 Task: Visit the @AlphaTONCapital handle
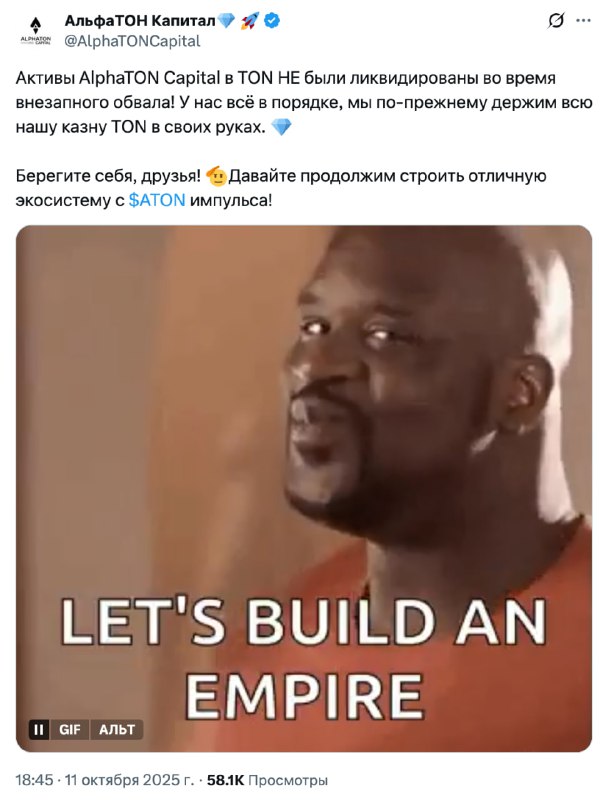click(133, 41)
